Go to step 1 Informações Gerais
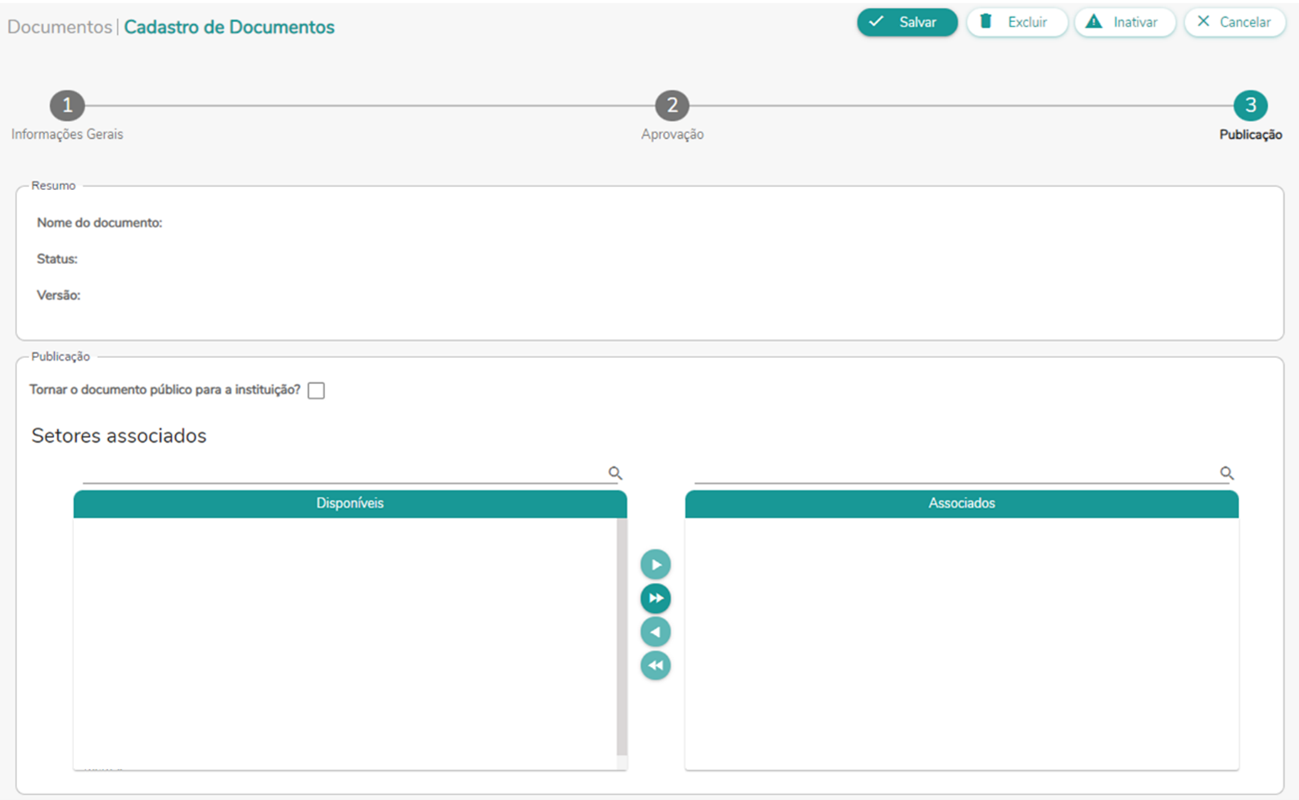Viewport: 1299px width, 800px height. [x=67, y=106]
